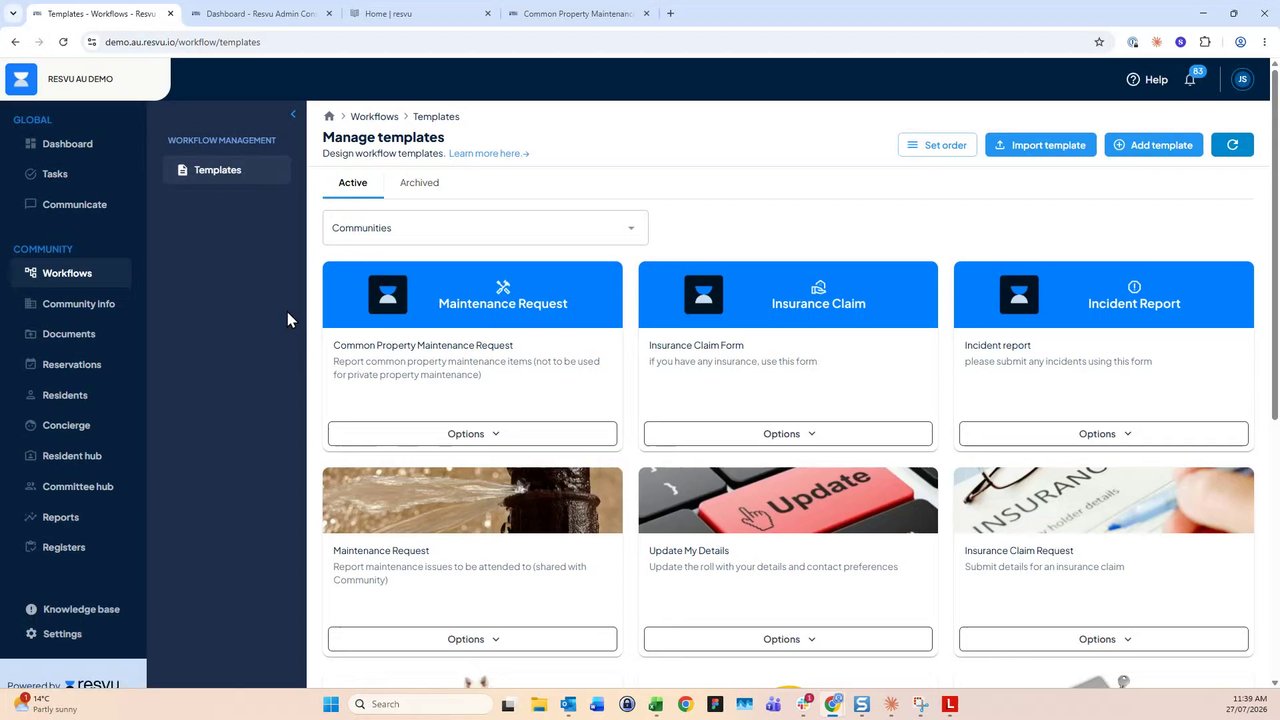The height and width of the screenshot is (720, 1280).
Task: Open Settings gear in sidebar
Action: click(31, 634)
